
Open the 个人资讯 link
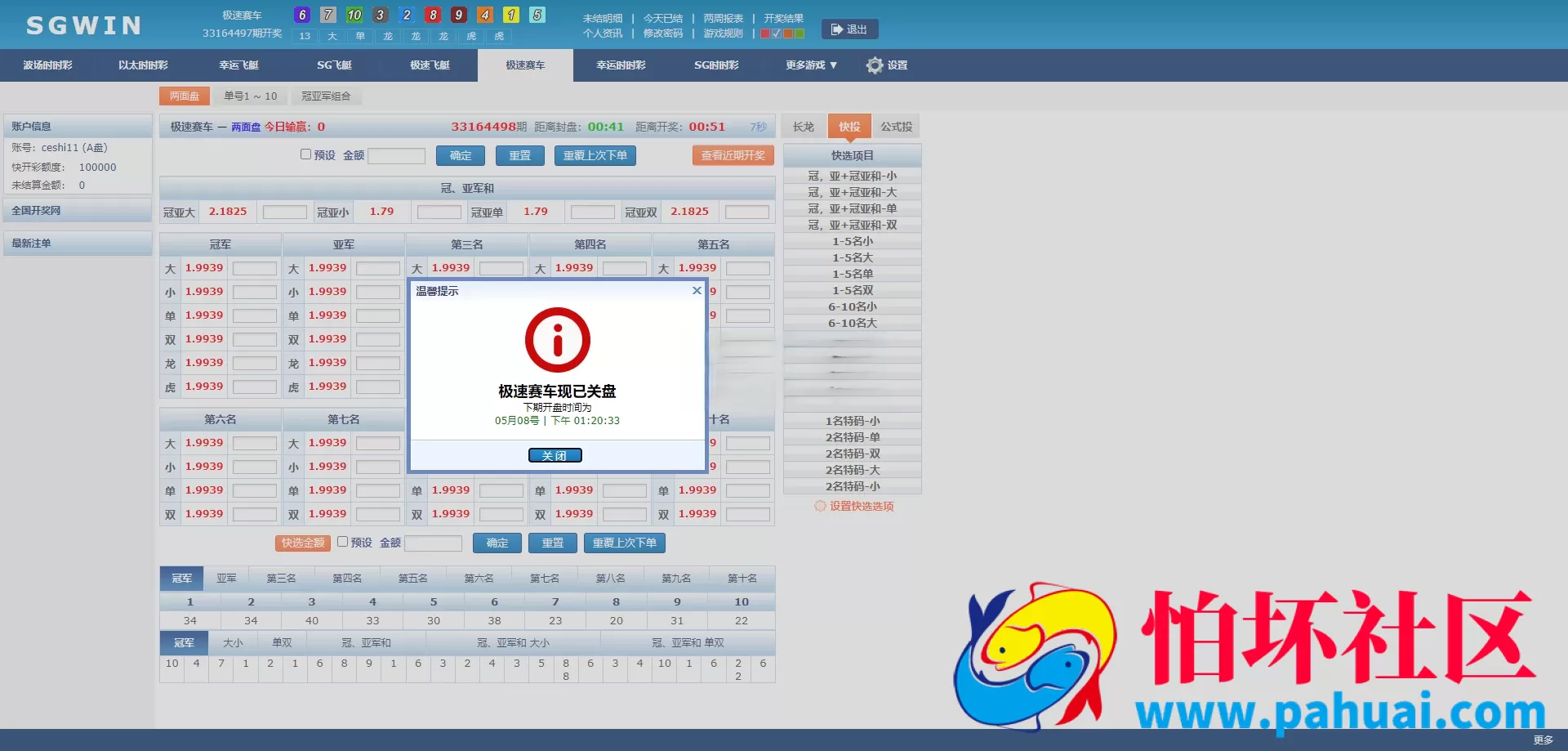603,34
